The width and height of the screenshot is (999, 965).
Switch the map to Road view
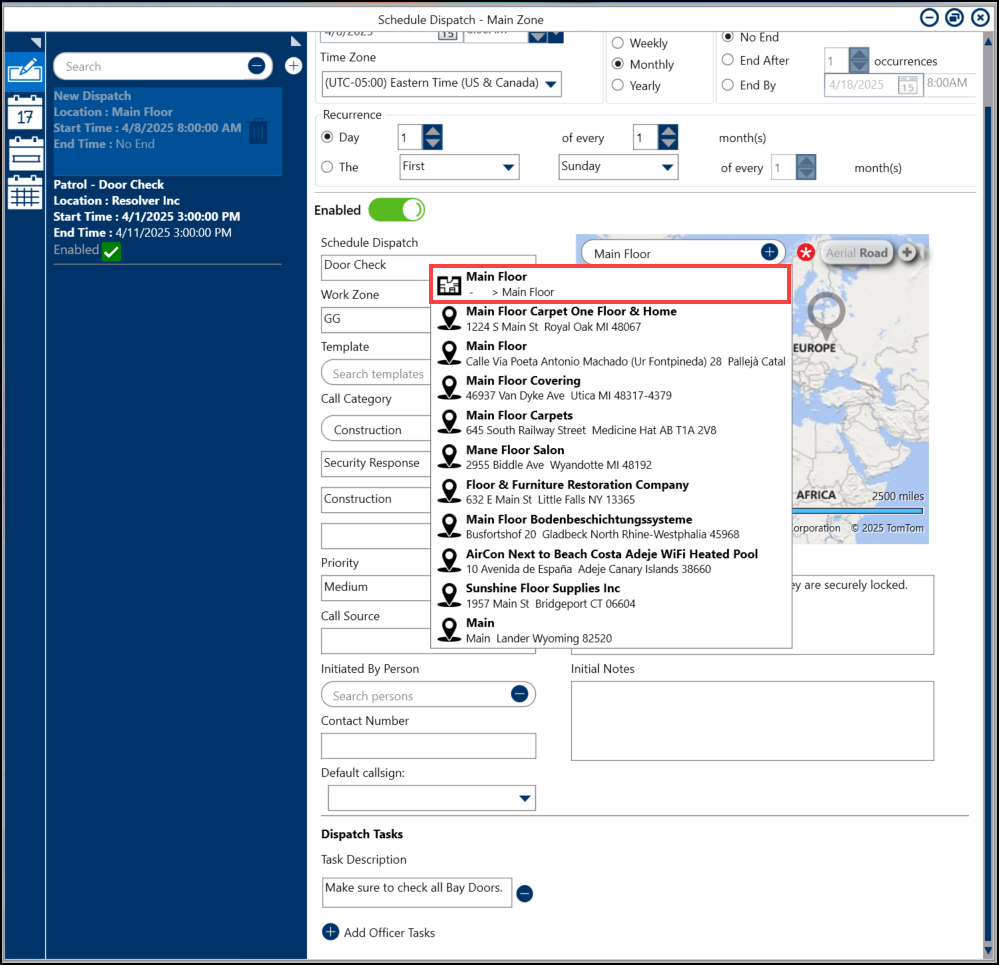pos(874,253)
